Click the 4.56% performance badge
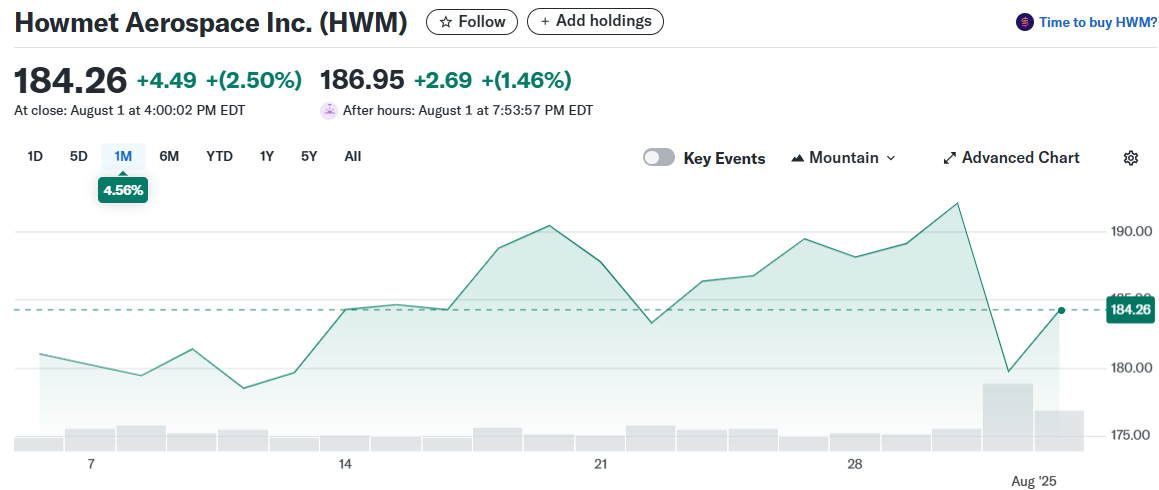The width and height of the screenshot is (1159, 490). click(123, 190)
